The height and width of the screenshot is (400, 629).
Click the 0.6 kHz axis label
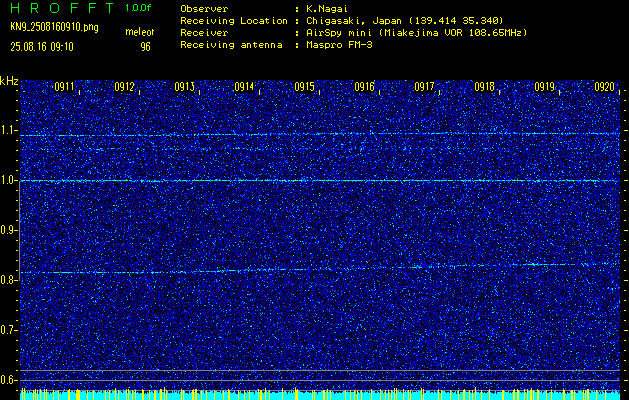8,380
